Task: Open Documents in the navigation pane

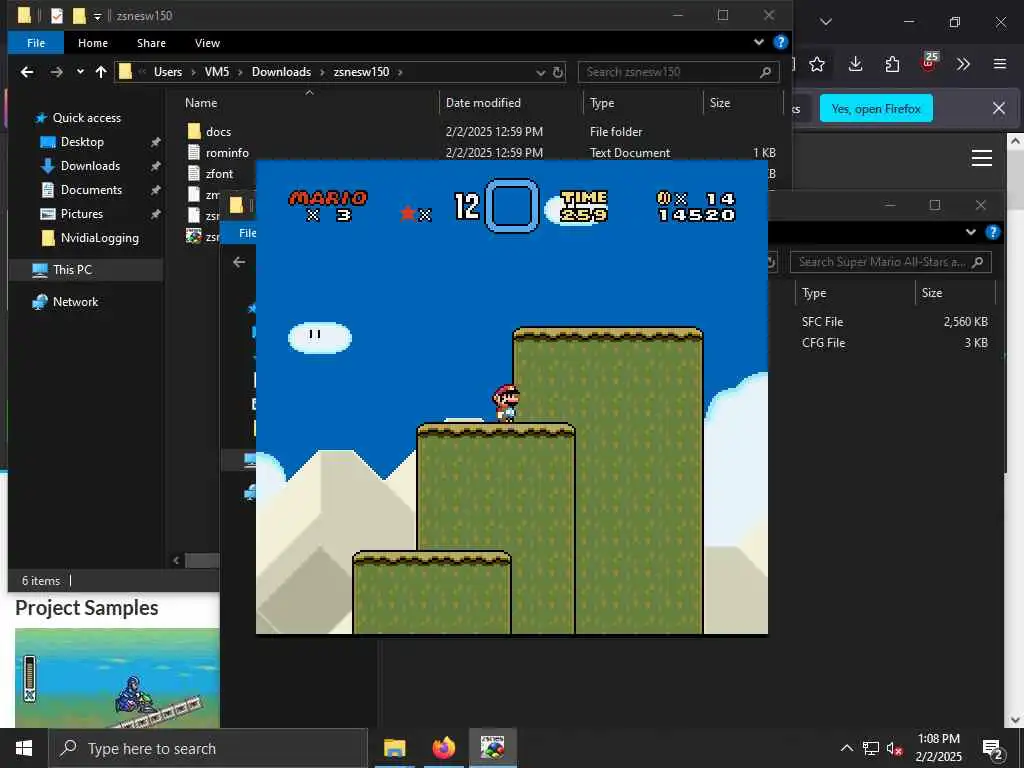Action: click(x=91, y=190)
